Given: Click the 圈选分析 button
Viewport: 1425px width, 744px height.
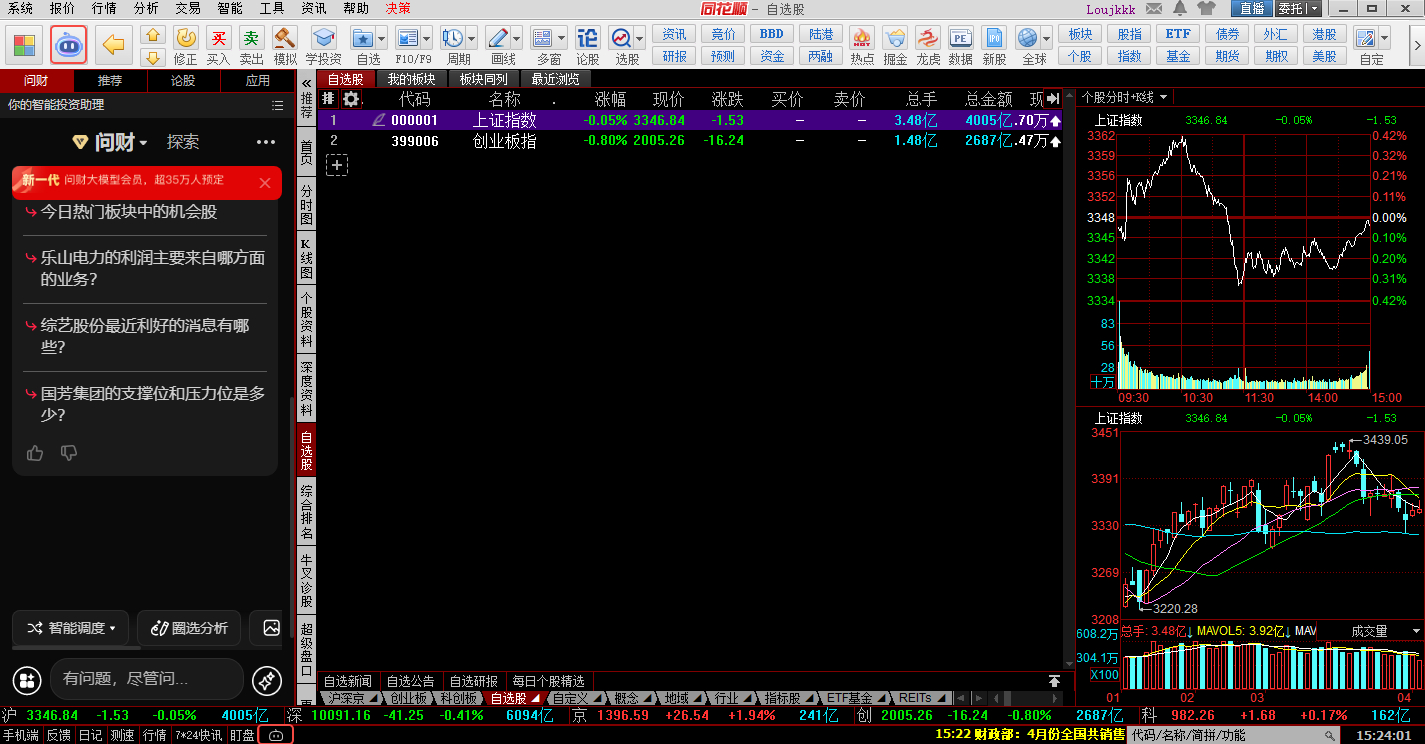Looking at the screenshot, I should tap(189, 628).
